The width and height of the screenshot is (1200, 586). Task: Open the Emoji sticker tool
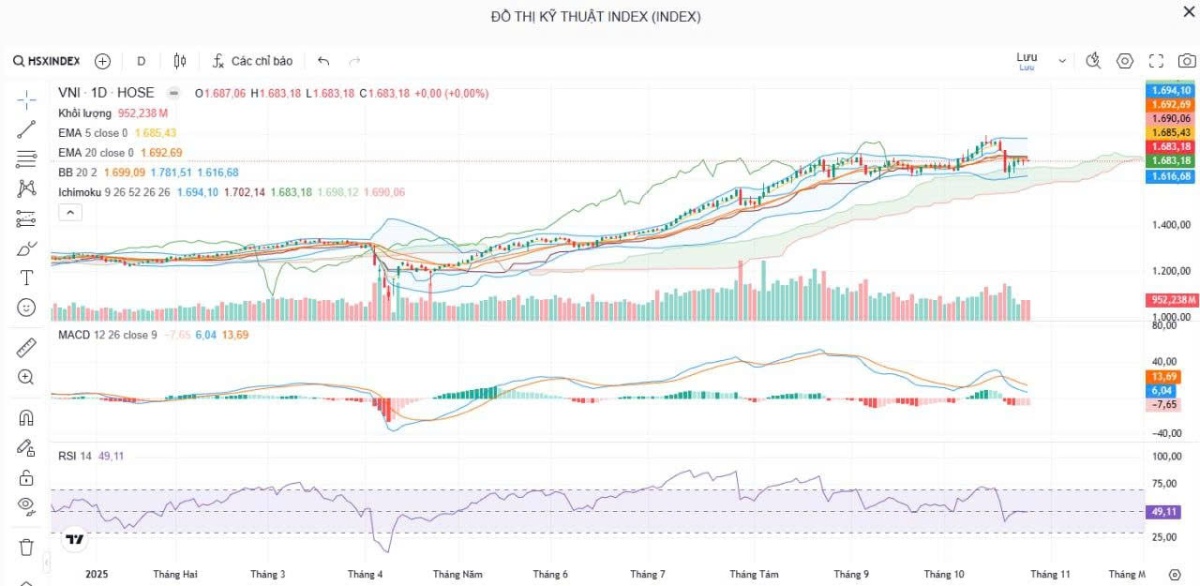tap(25, 308)
